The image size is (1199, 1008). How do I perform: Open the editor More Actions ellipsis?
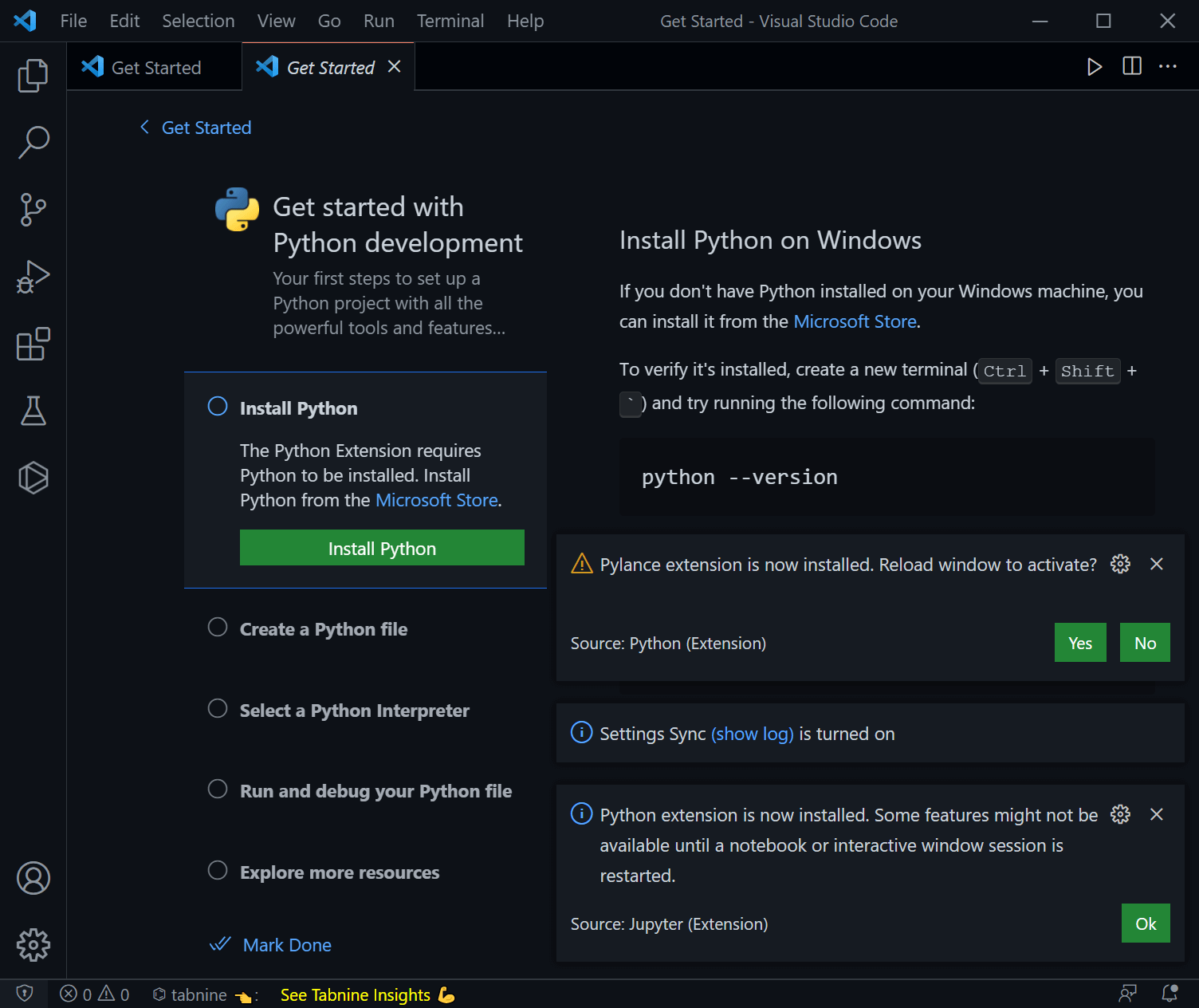(x=1168, y=66)
